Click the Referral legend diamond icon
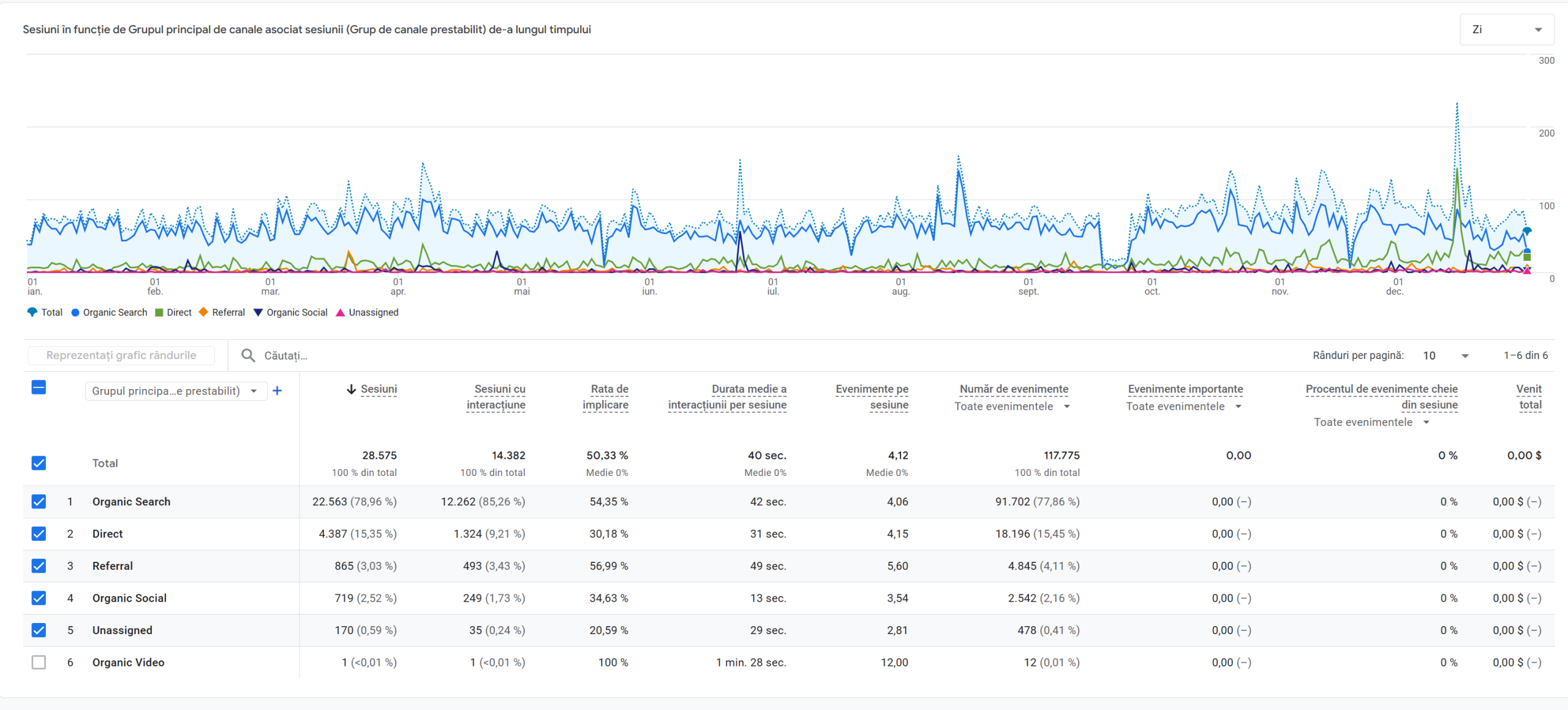This screenshot has height=710, width=1568. (x=203, y=312)
